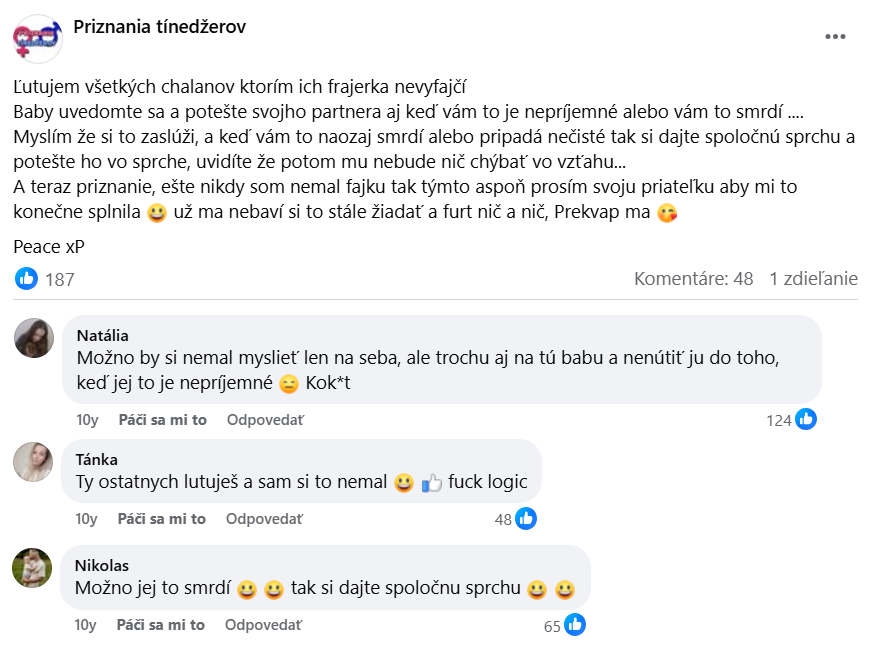Image resolution: width=869 pixels, height=648 pixels.
Task: Reply to Natália's comment via Odpovedať
Action: [265, 420]
